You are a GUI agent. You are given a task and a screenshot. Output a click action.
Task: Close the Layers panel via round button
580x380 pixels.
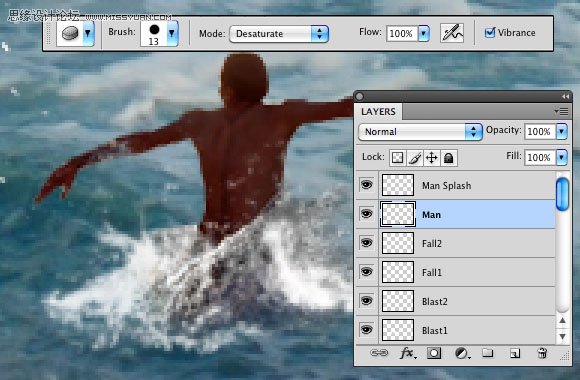pos(359,97)
